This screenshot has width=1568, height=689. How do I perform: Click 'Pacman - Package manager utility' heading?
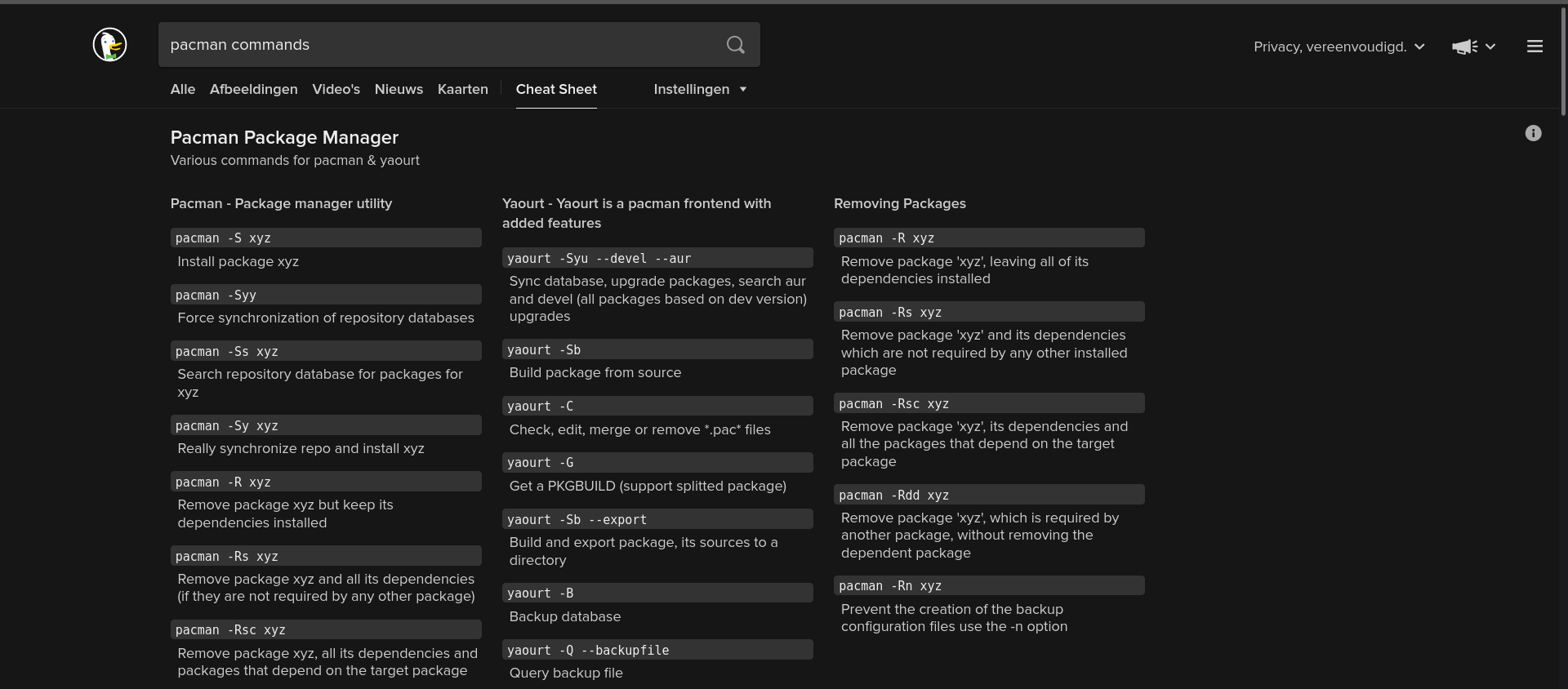pyautogui.click(x=281, y=203)
